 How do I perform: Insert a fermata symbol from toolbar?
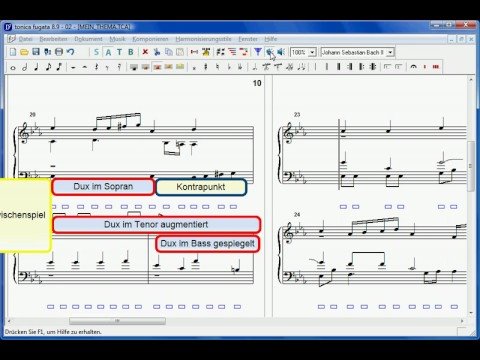click(x=413, y=67)
